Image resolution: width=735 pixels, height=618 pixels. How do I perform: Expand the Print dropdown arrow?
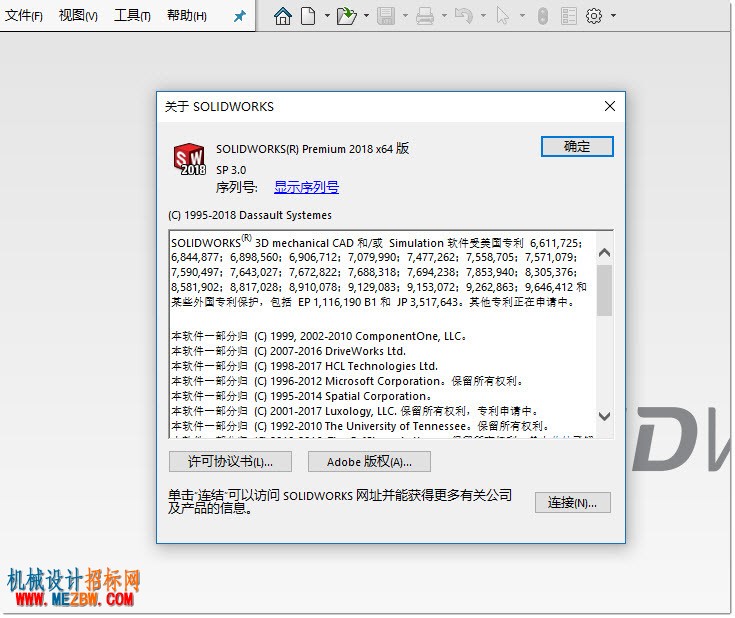coord(444,16)
